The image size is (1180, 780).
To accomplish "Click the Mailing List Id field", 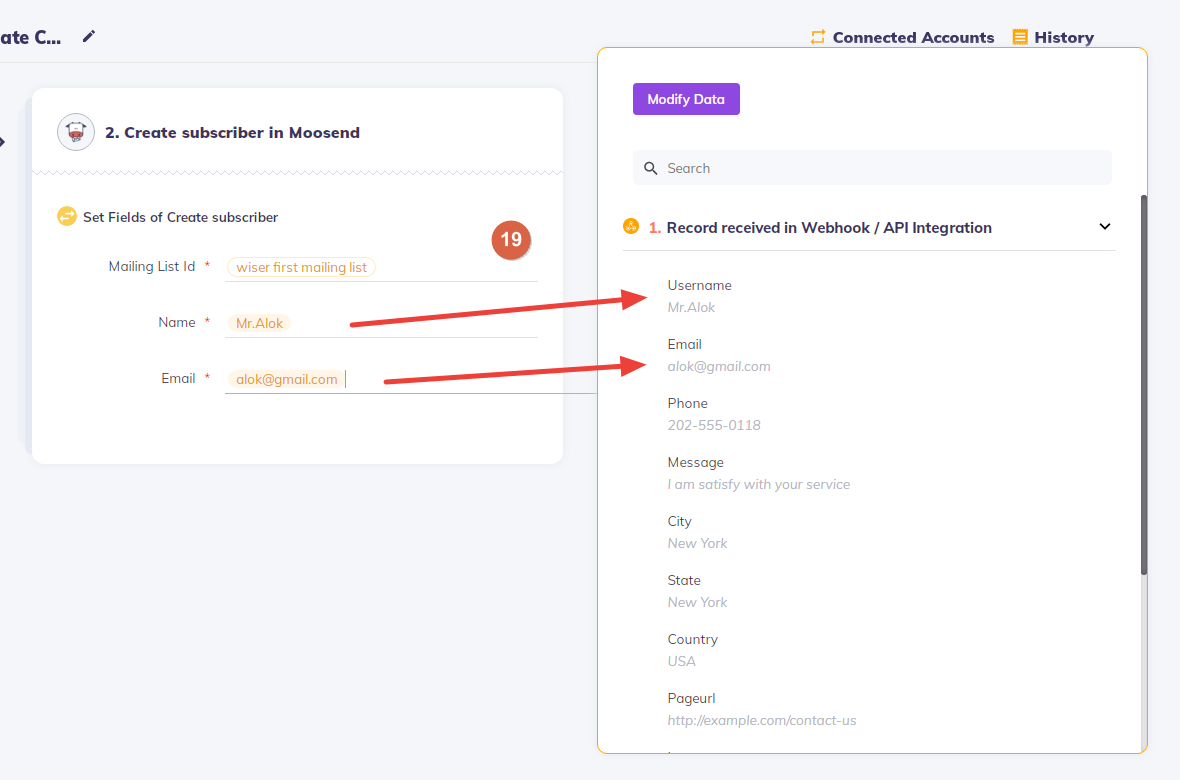I will (x=382, y=267).
